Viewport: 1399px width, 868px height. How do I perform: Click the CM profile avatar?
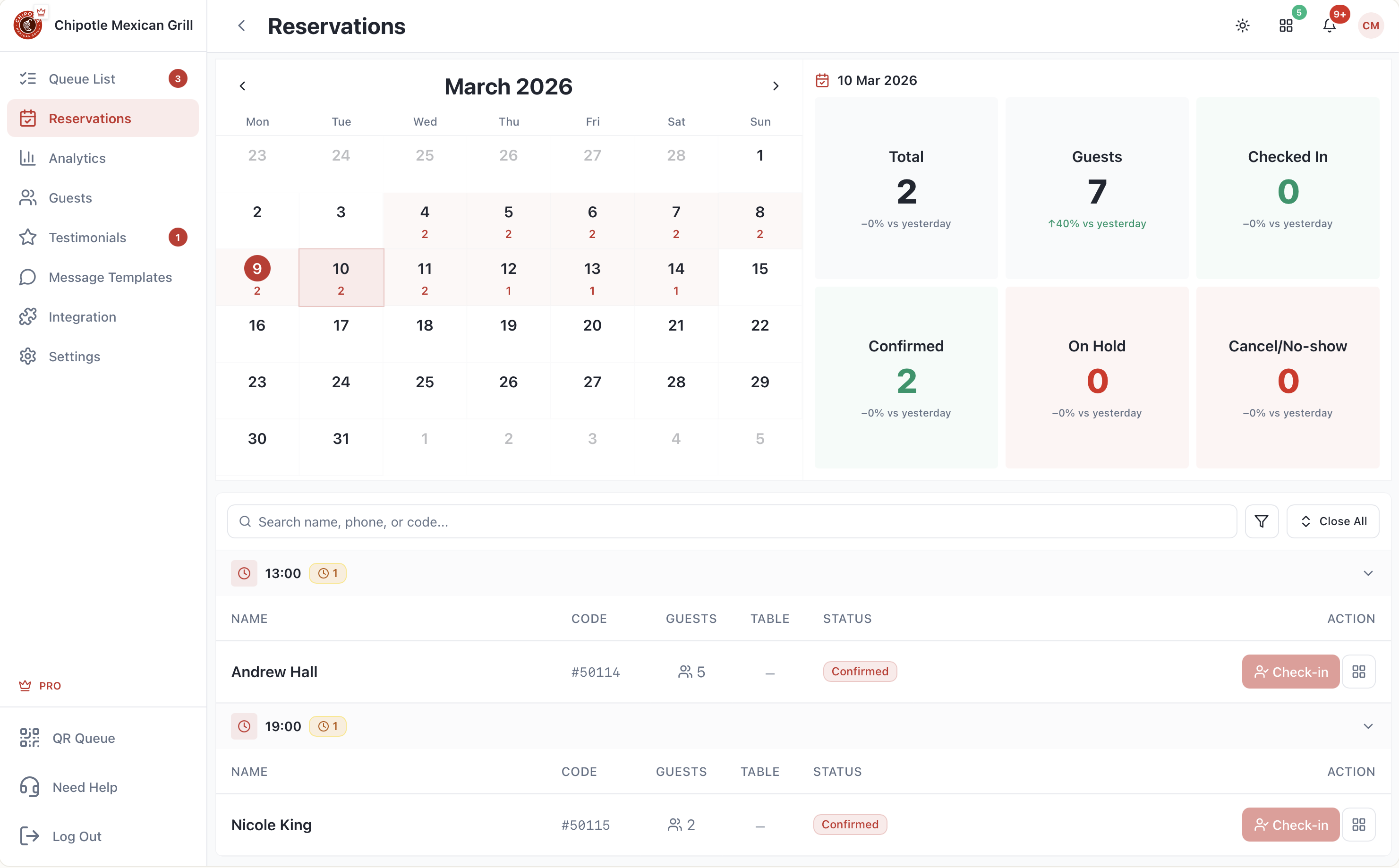click(1370, 26)
